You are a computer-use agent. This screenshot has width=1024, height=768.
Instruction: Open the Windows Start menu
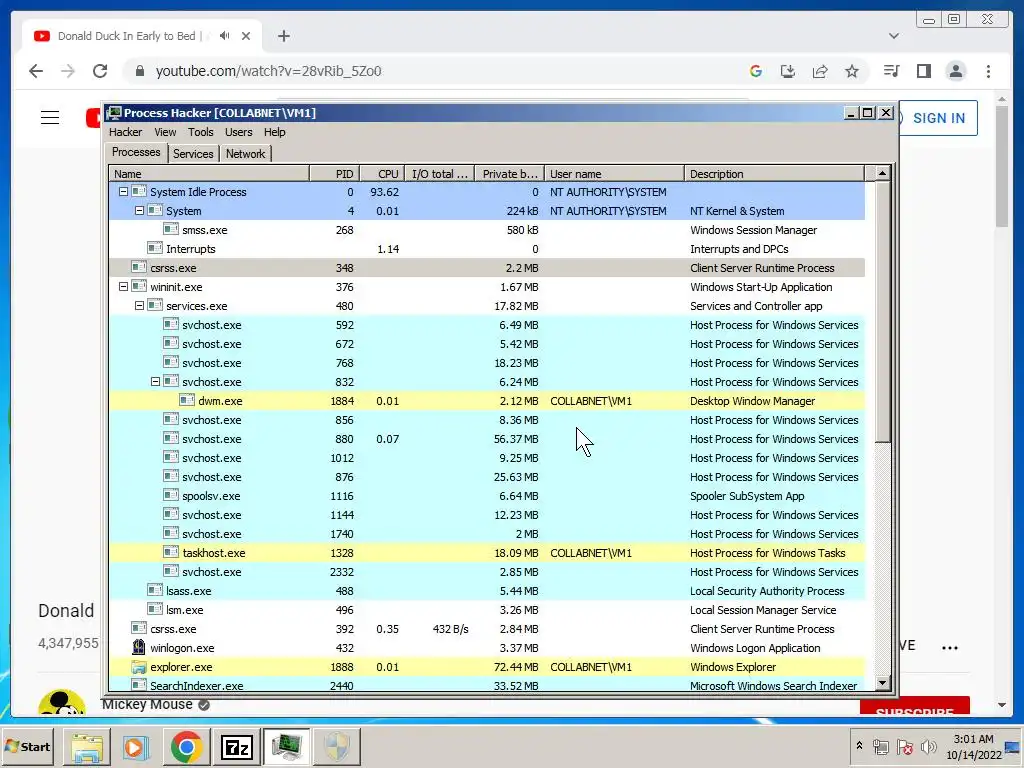tap(27, 746)
